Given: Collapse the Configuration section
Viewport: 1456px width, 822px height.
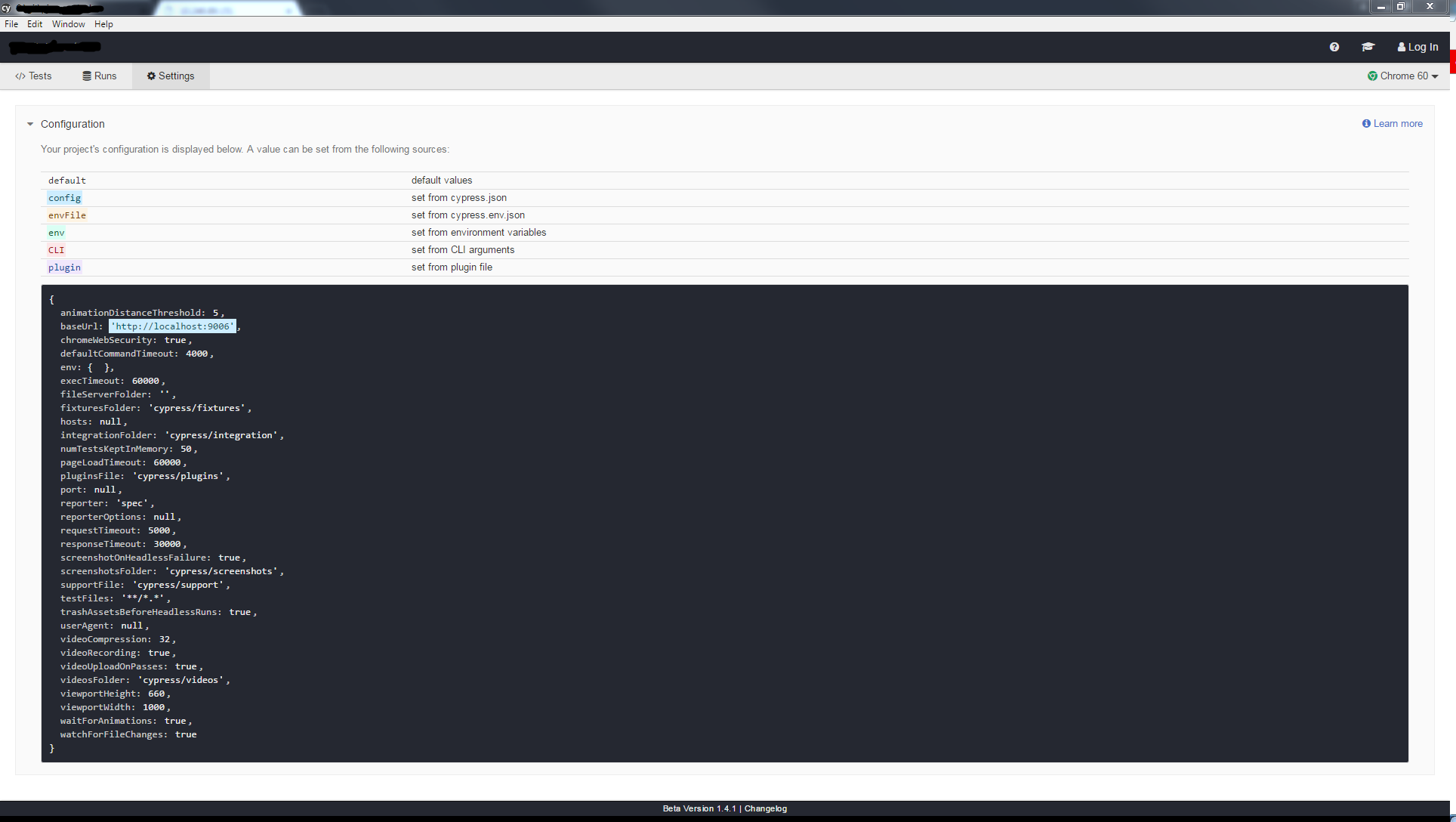Looking at the screenshot, I should pos(30,124).
